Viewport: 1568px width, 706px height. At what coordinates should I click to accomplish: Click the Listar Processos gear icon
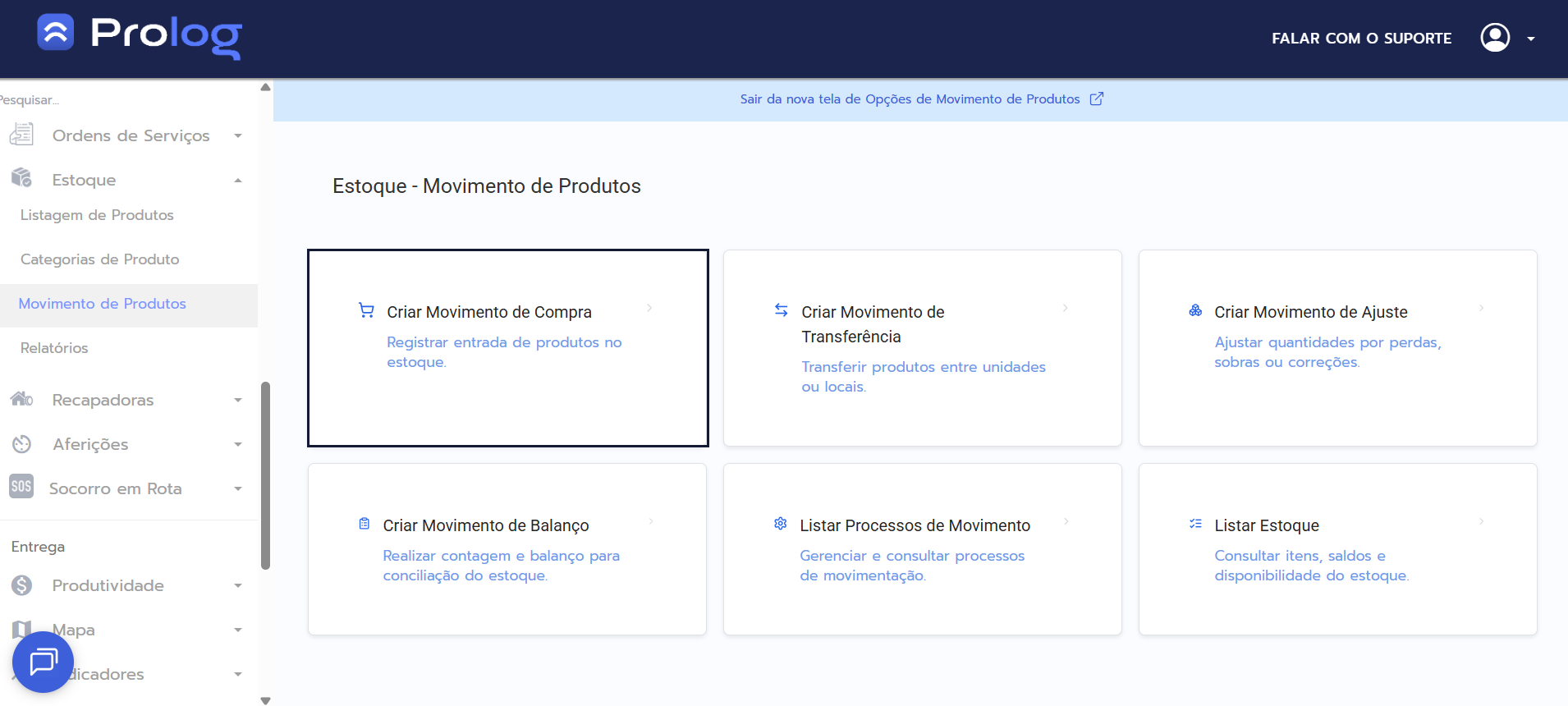tap(781, 524)
